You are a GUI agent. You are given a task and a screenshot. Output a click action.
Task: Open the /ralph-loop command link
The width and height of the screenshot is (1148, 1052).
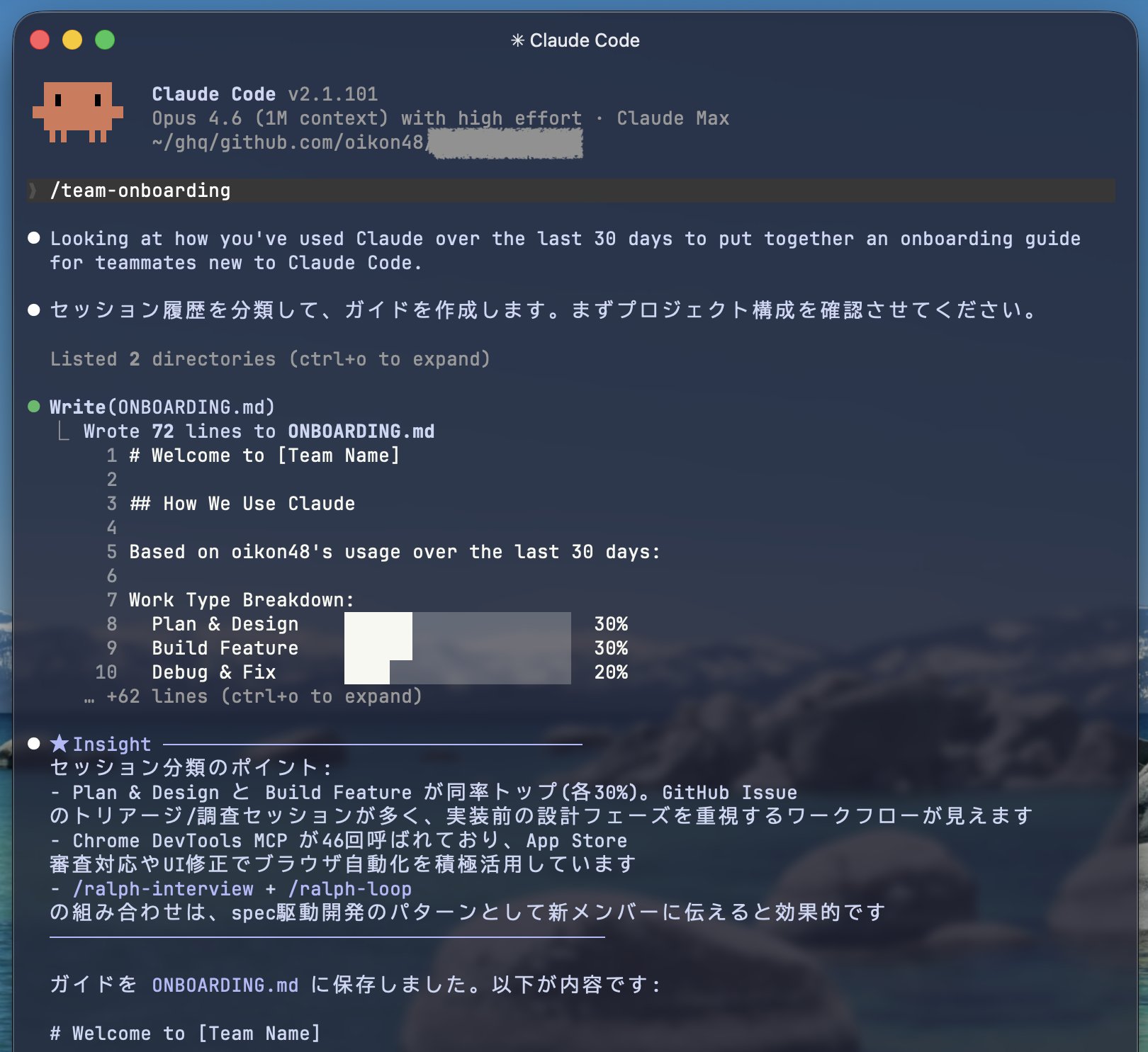tap(350, 889)
